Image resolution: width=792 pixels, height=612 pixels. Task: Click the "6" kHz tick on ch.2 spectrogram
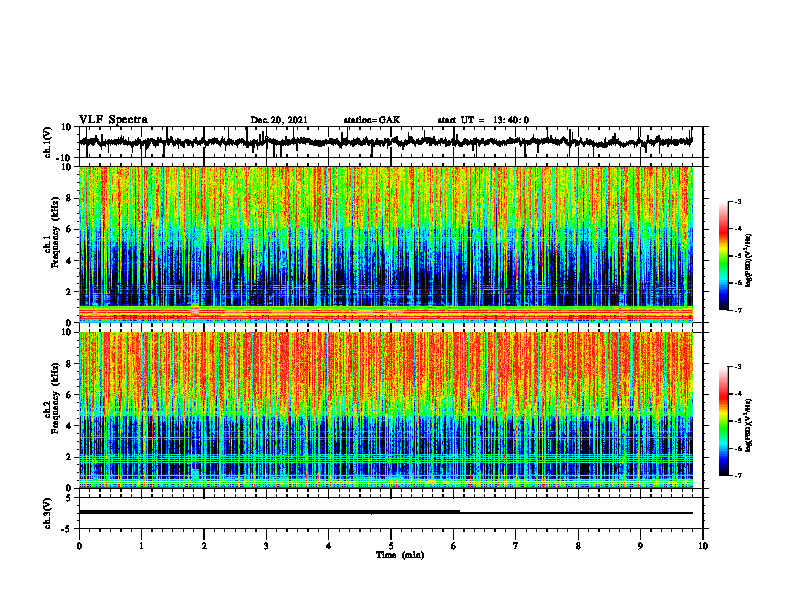coord(70,395)
